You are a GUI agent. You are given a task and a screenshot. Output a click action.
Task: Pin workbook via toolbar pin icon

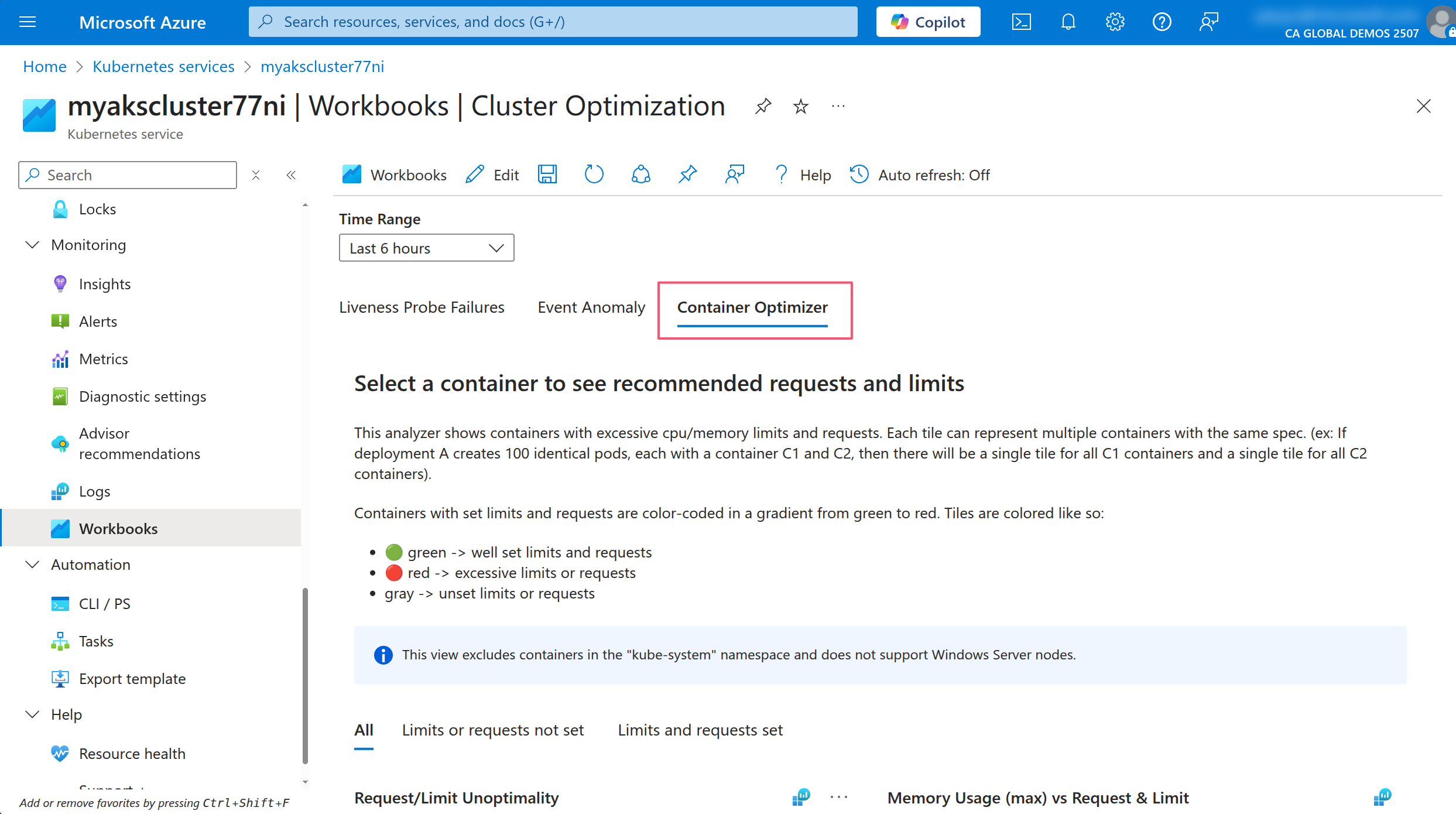688,175
